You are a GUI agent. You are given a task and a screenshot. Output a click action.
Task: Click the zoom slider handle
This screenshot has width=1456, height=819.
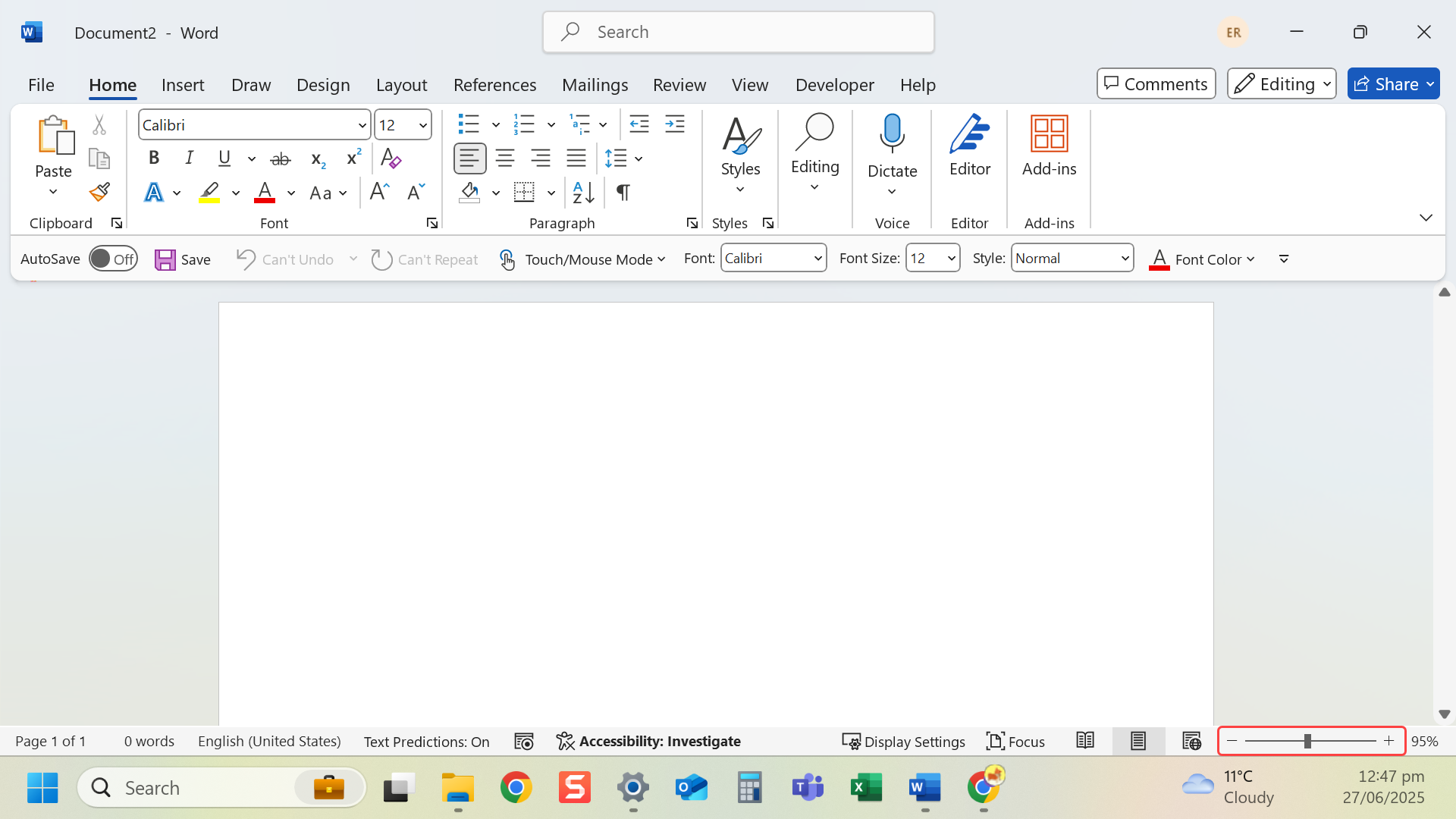[1307, 741]
